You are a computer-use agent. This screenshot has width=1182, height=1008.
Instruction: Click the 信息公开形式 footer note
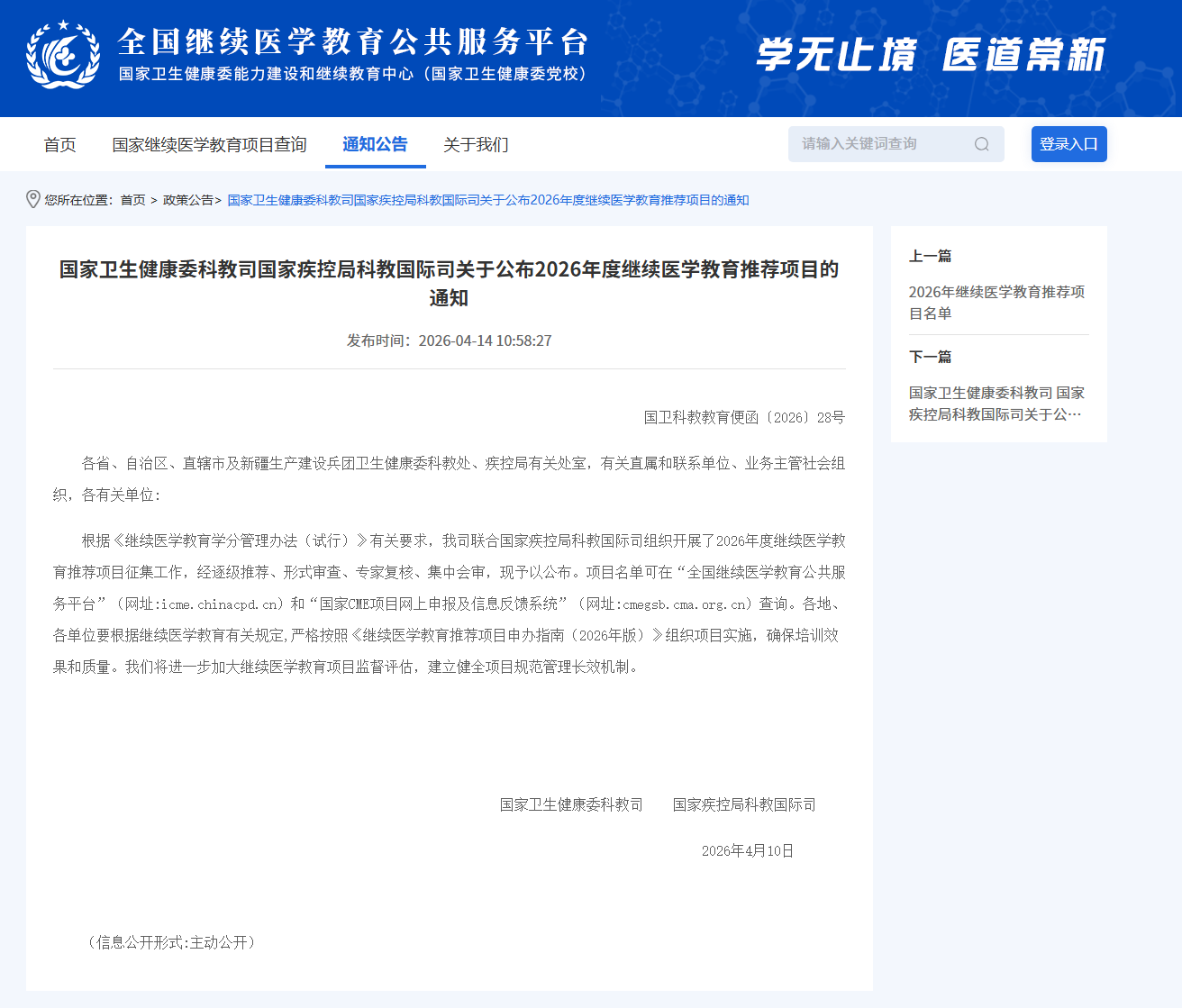[171, 942]
